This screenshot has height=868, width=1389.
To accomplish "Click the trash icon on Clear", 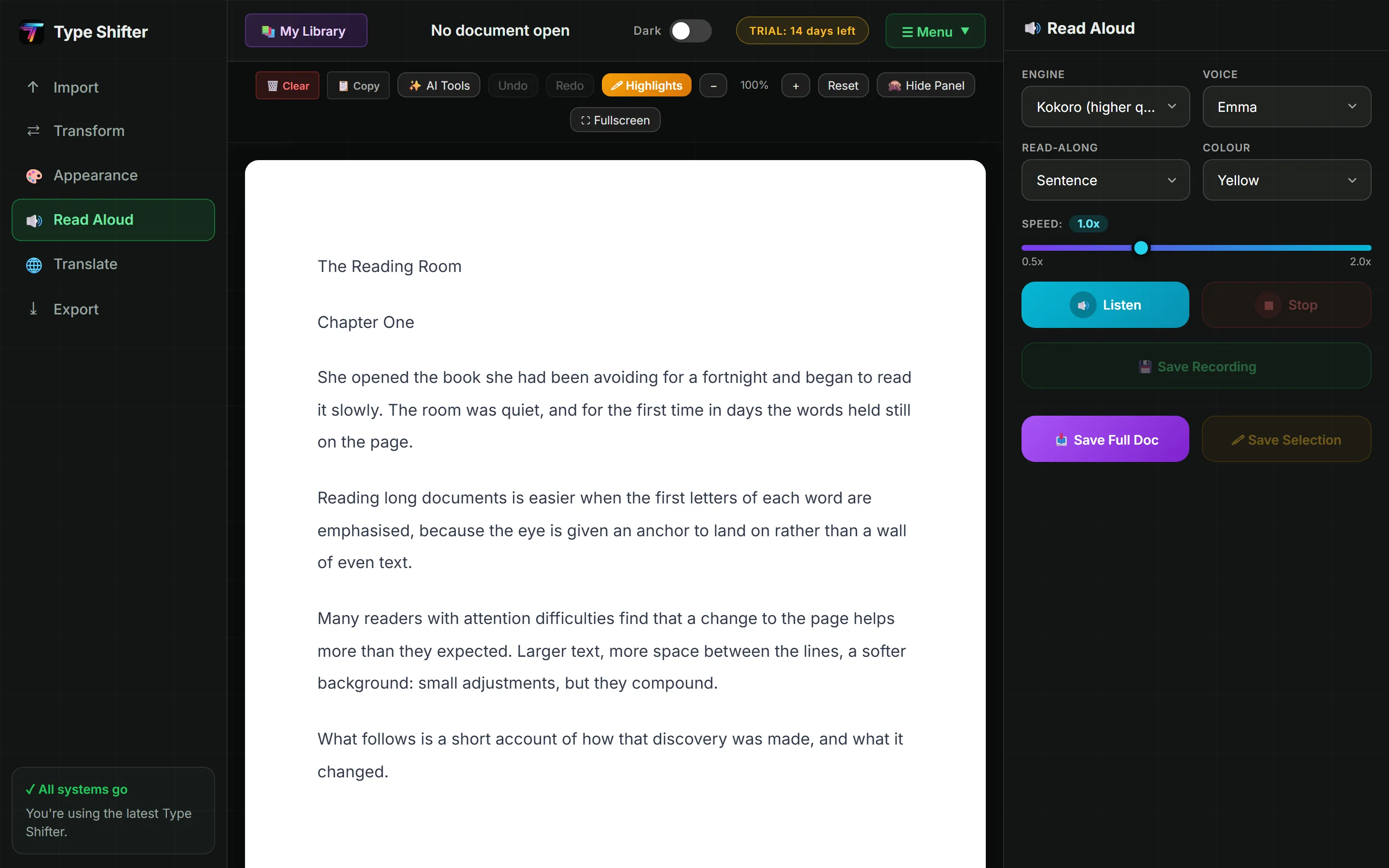I will 272,85.
